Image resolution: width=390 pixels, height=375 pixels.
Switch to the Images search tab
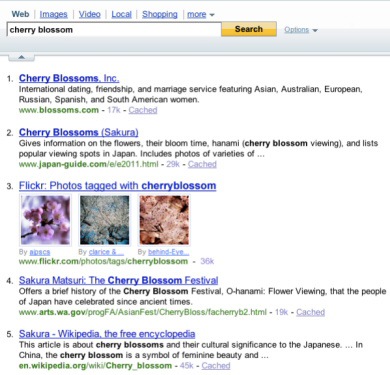tap(53, 14)
